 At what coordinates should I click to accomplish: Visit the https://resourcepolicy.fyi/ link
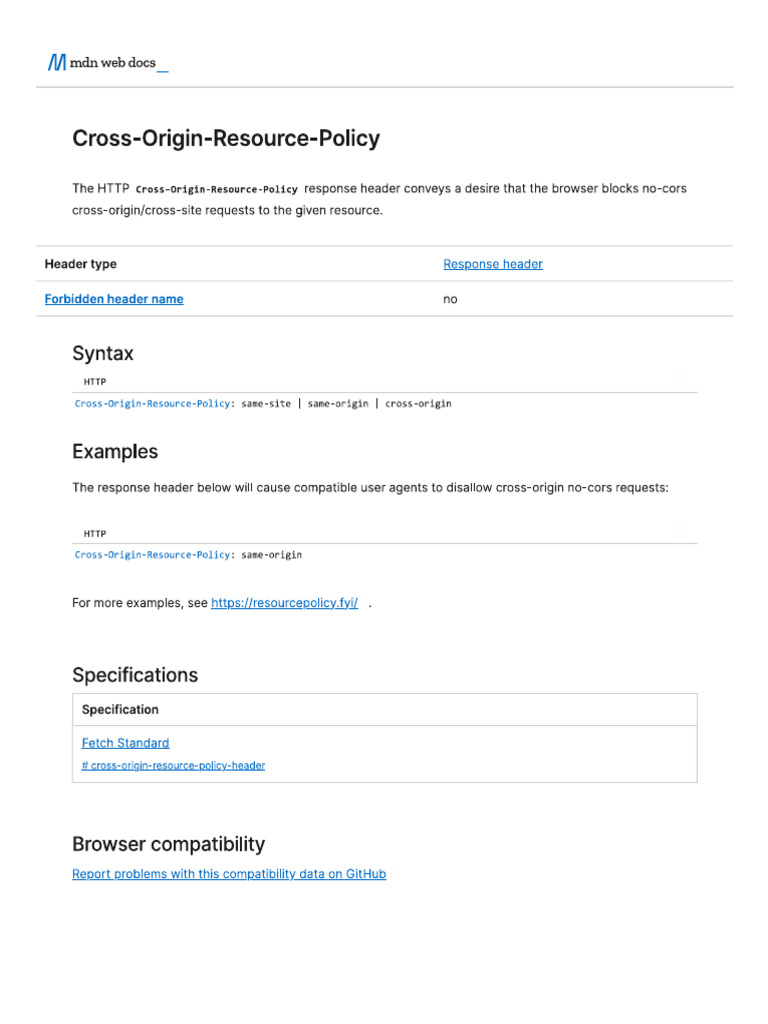pos(284,603)
